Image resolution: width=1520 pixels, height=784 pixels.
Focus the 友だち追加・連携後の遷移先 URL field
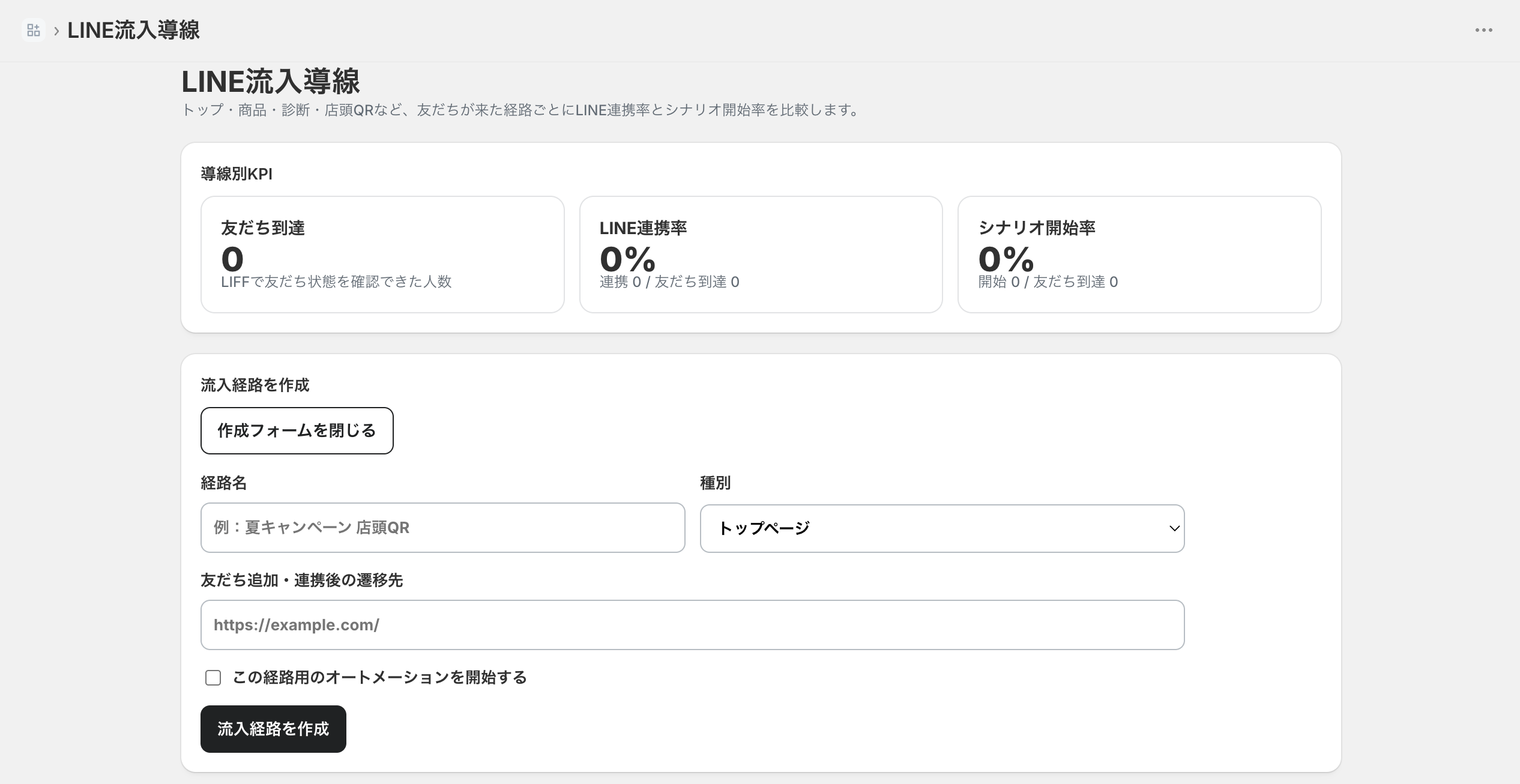pos(692,625)
